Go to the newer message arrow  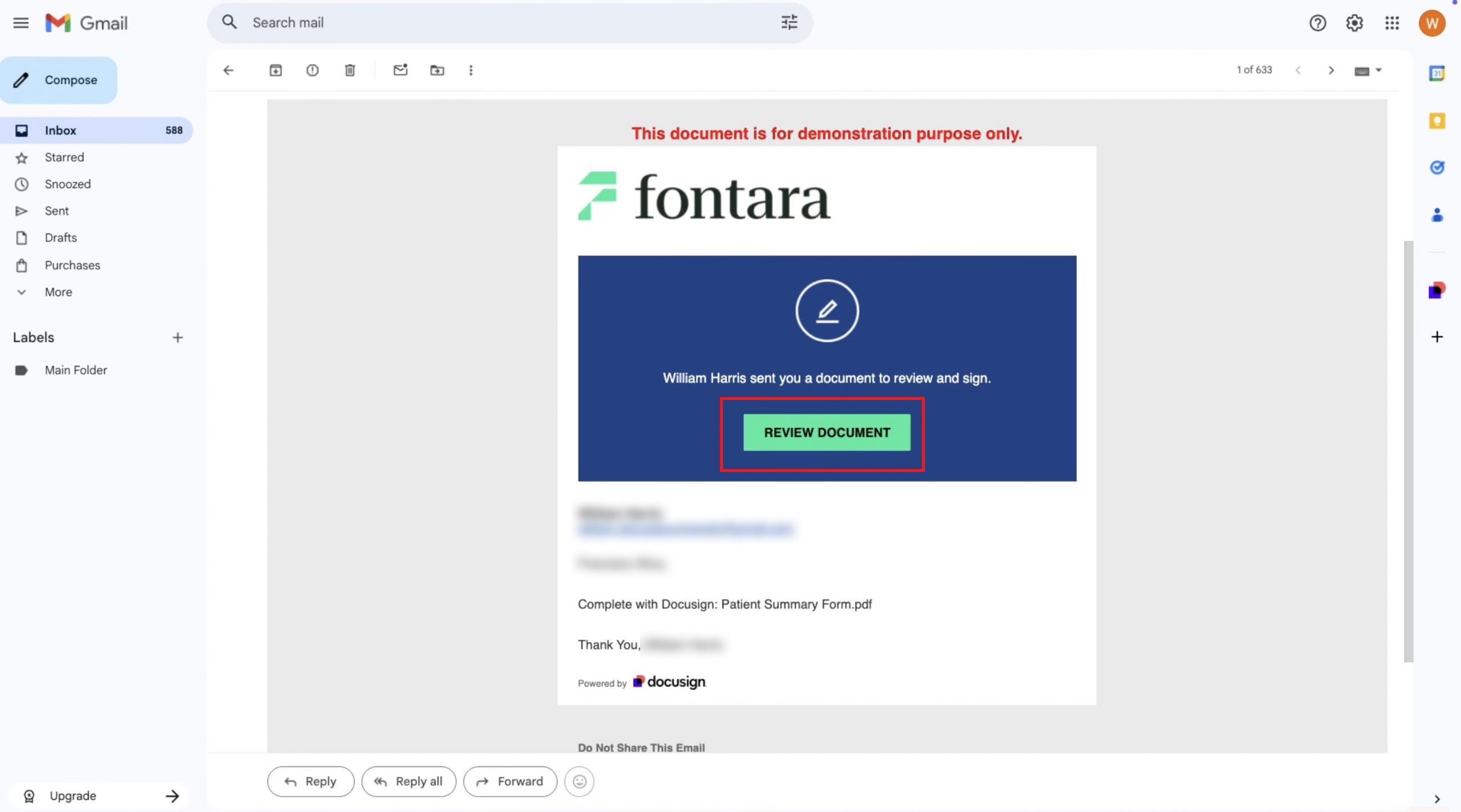point(1298,70)
